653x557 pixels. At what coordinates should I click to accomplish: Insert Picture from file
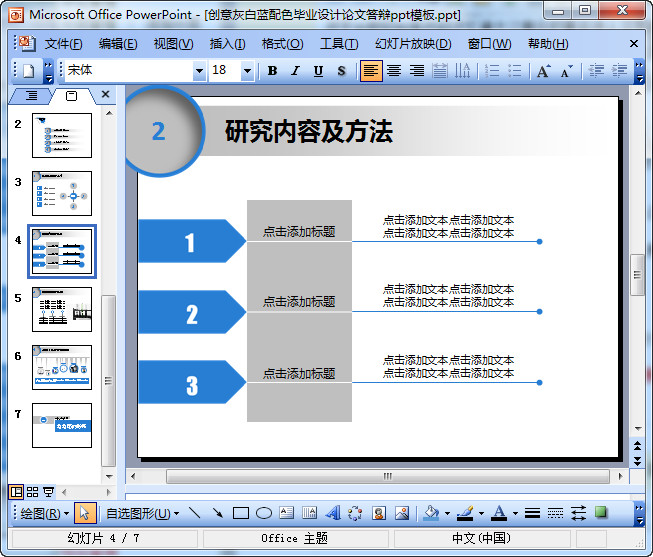[x=402, y=513]
